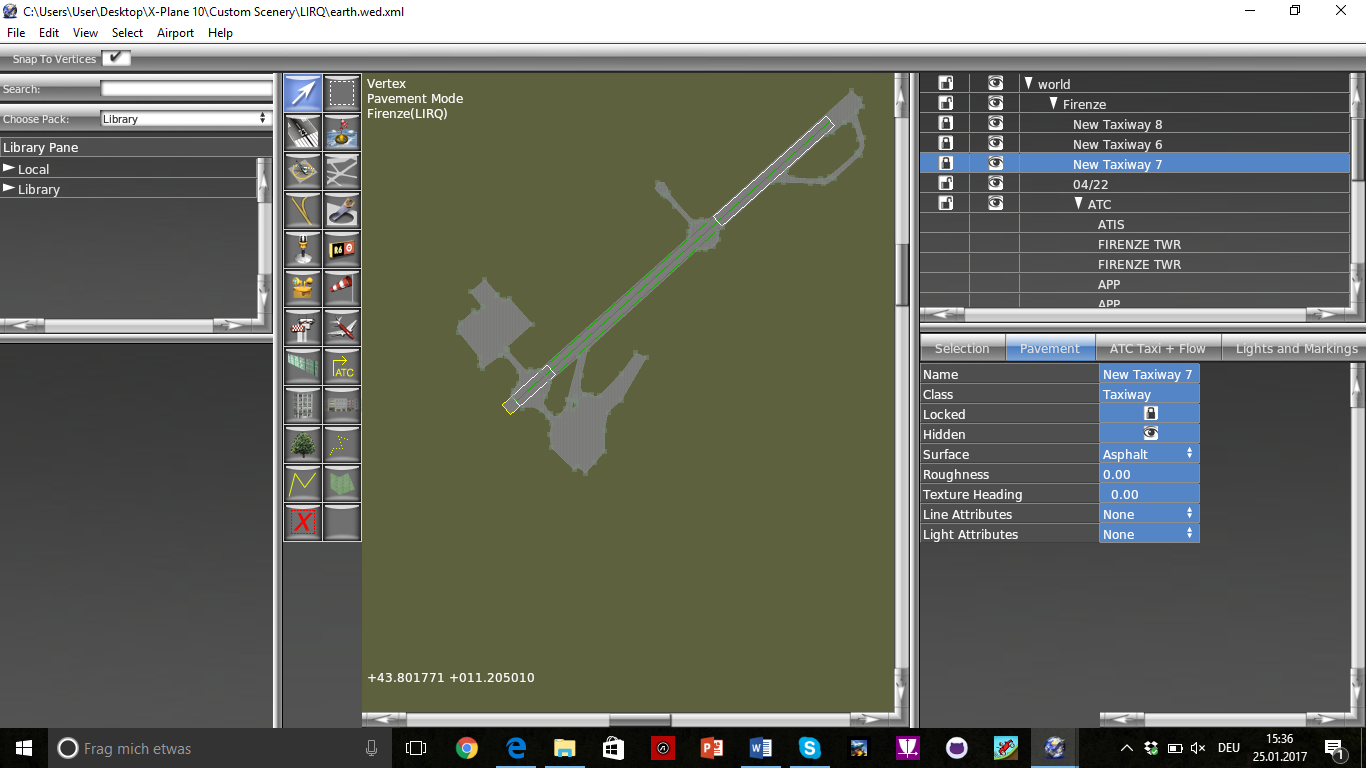Screen dimensions: 1366x768
Task: Choose the Facade tall building tool
Action: pyautogui.click(x=303, y=405)
